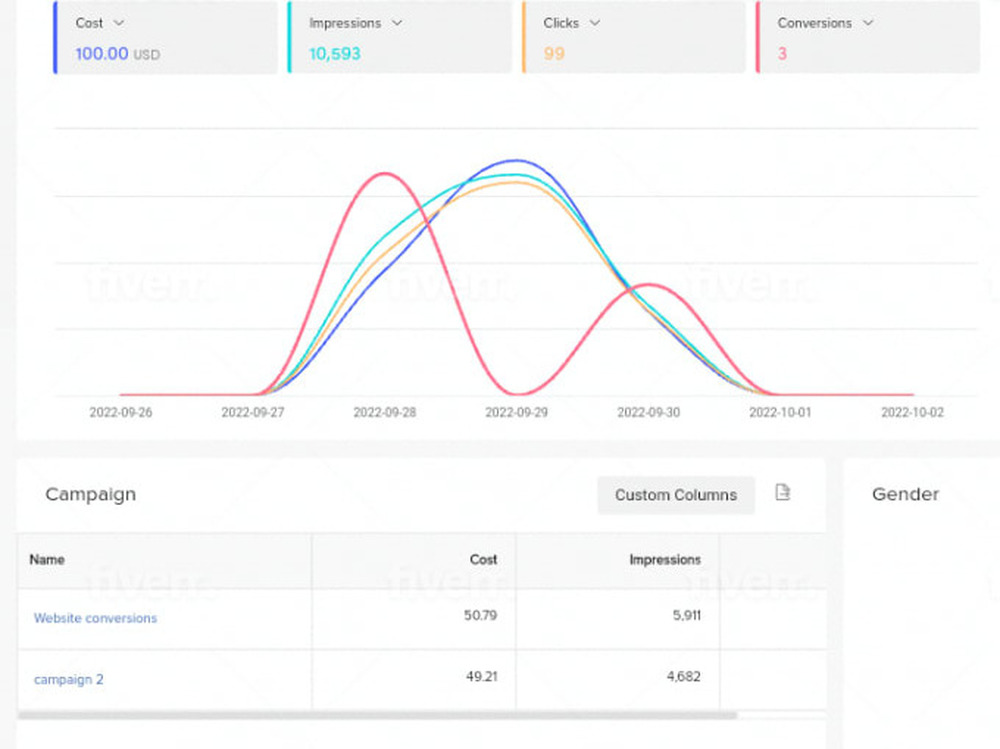Open the Cost metric dropdown
Image resolution: width=1000 pixels, height=749 pixels.
pos(119,23)
